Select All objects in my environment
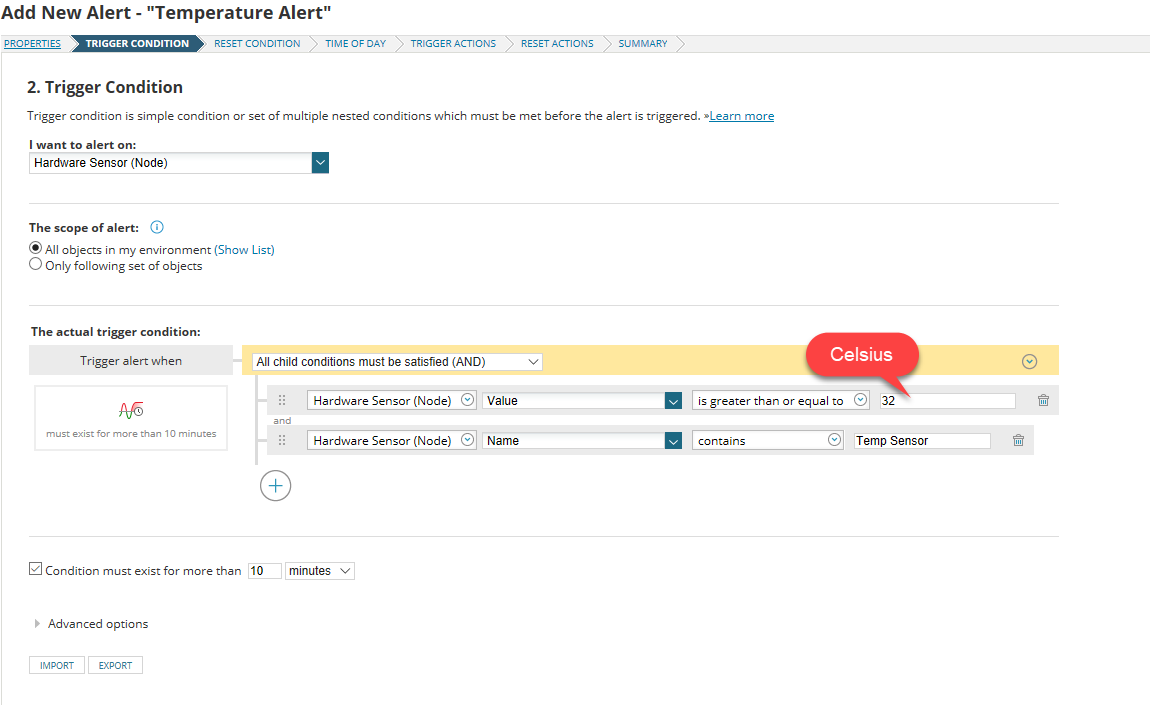 (35, 248)
